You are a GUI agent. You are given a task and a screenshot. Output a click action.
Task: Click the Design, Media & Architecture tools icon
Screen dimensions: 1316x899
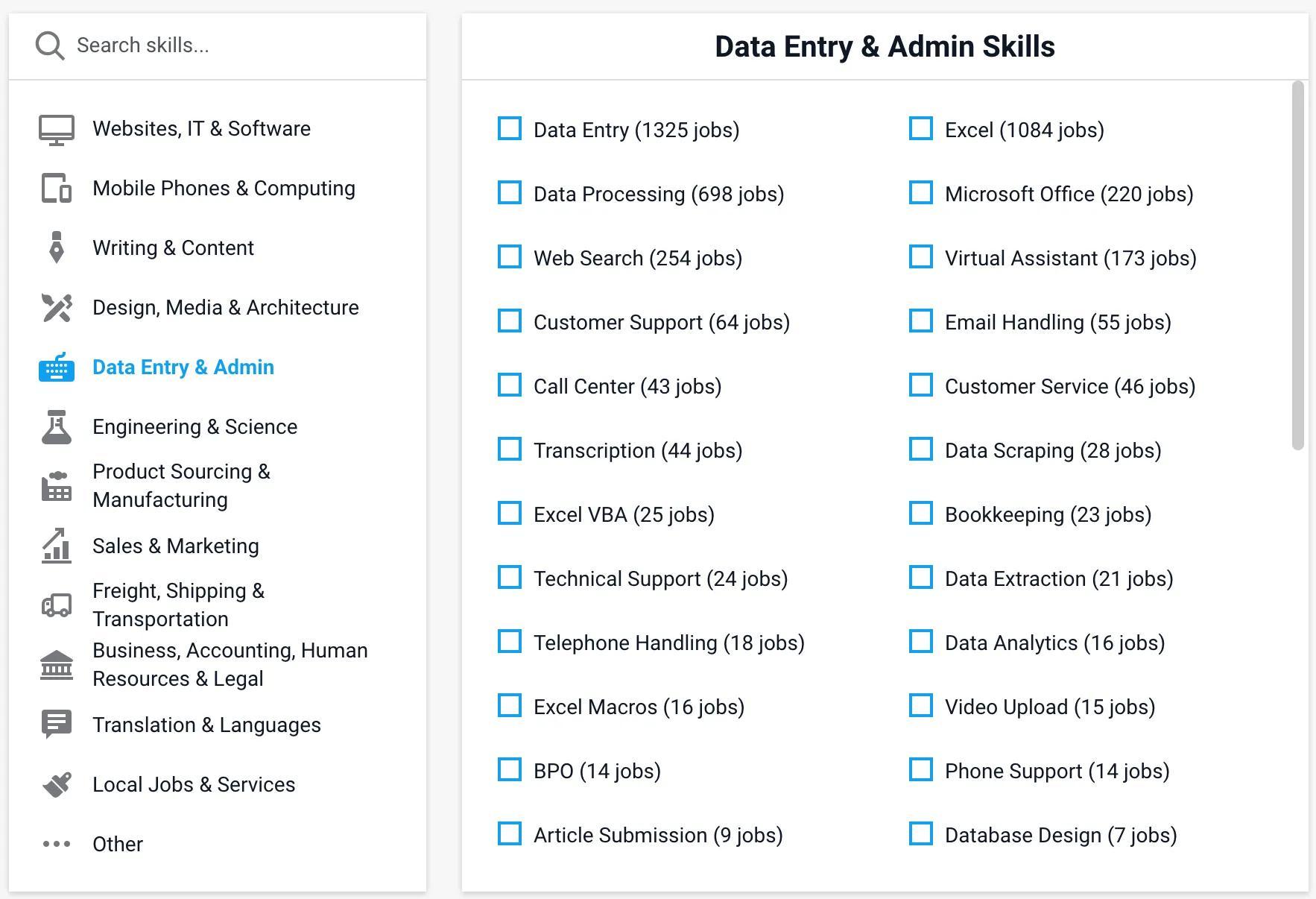[57, 308]
